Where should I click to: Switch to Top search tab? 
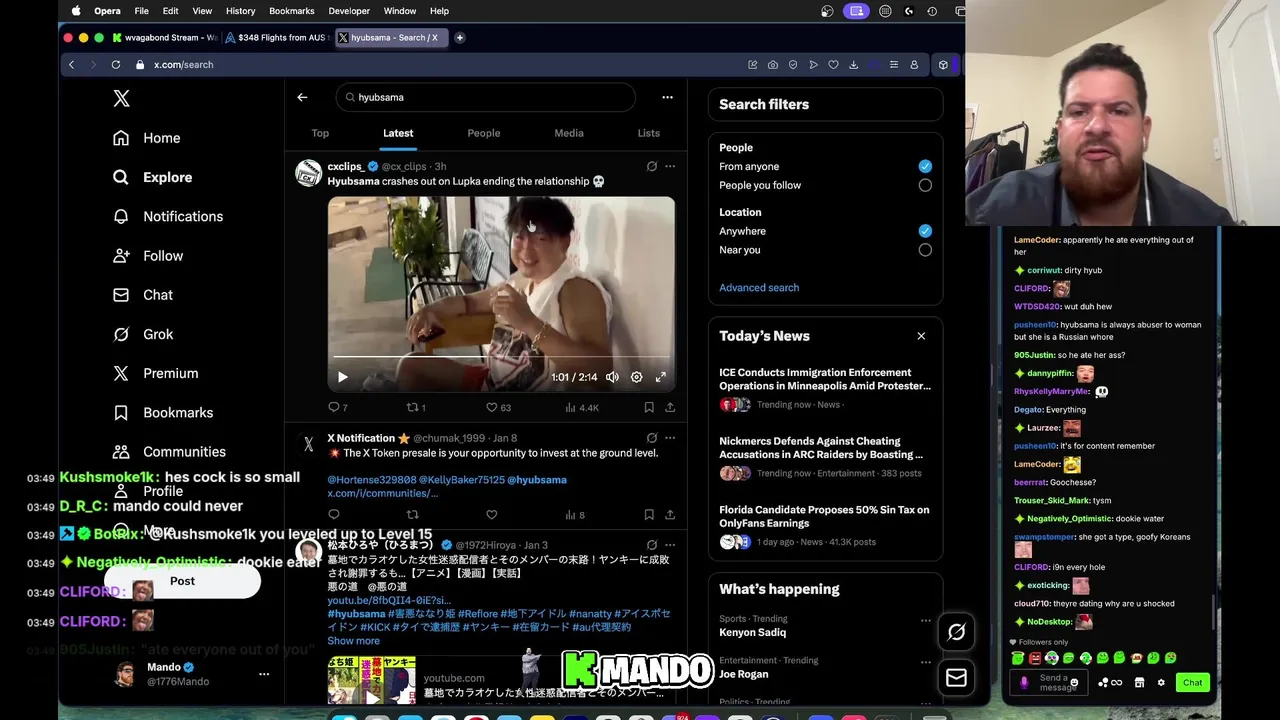tap(320, 133)
